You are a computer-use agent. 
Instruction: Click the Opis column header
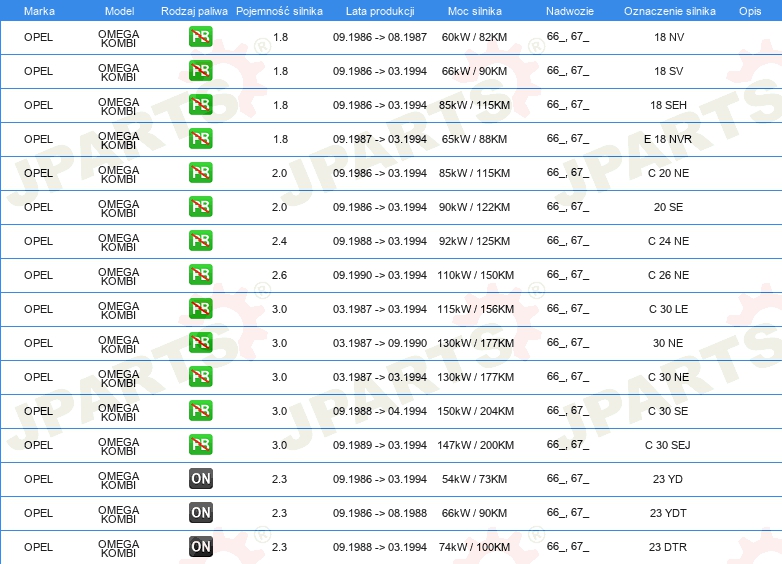pos(750,11)
